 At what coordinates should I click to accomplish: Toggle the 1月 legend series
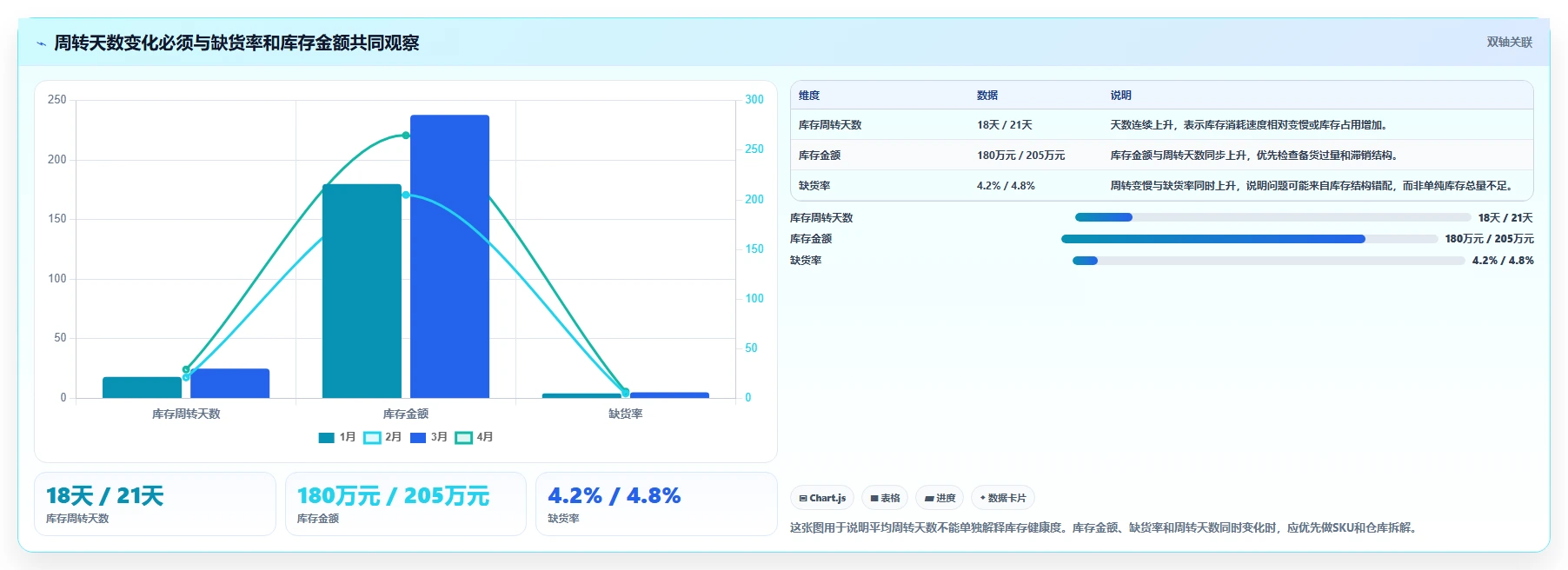[336, 437]
